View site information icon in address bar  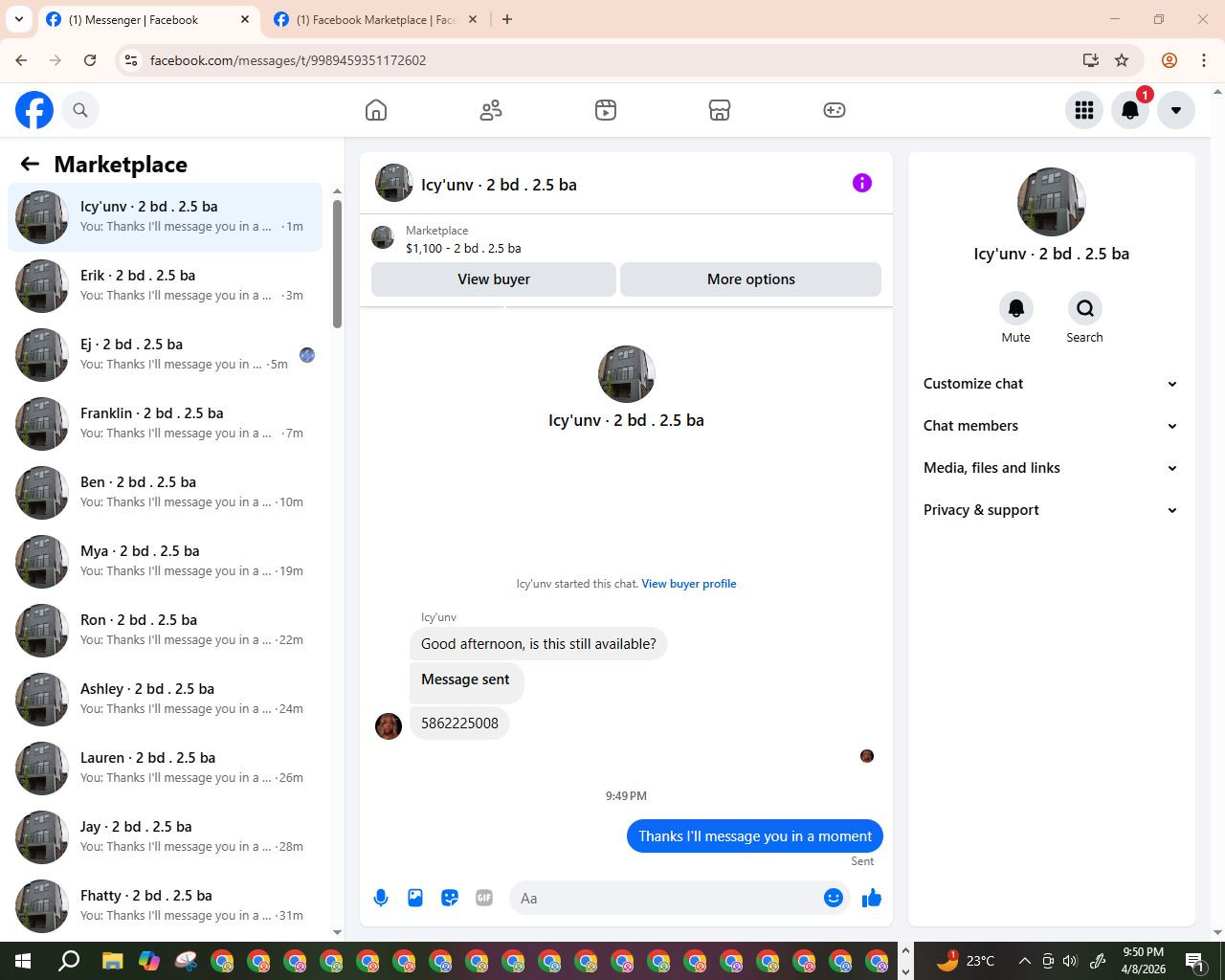(x=132, y=60)
